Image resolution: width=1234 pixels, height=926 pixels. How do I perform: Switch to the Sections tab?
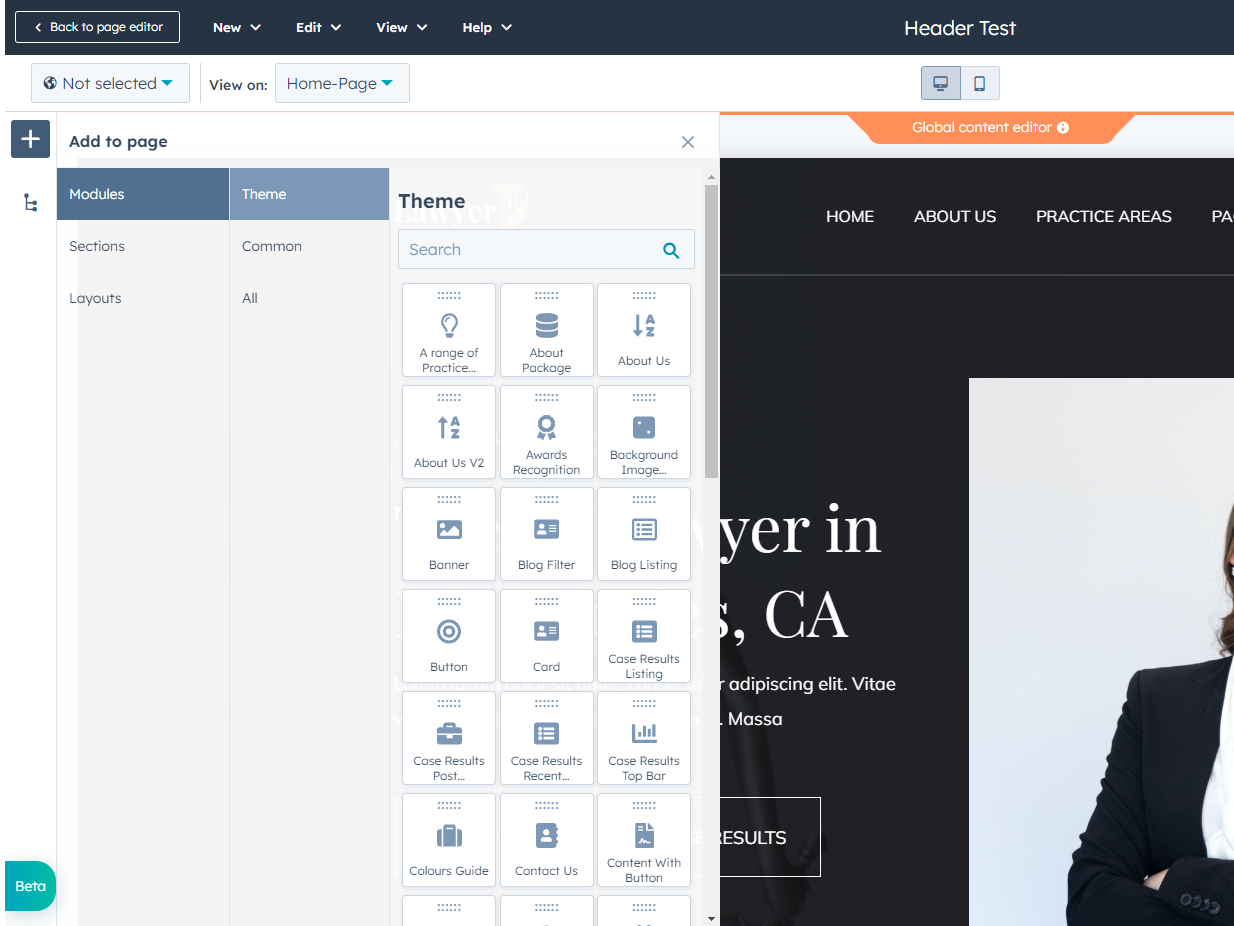97,246
